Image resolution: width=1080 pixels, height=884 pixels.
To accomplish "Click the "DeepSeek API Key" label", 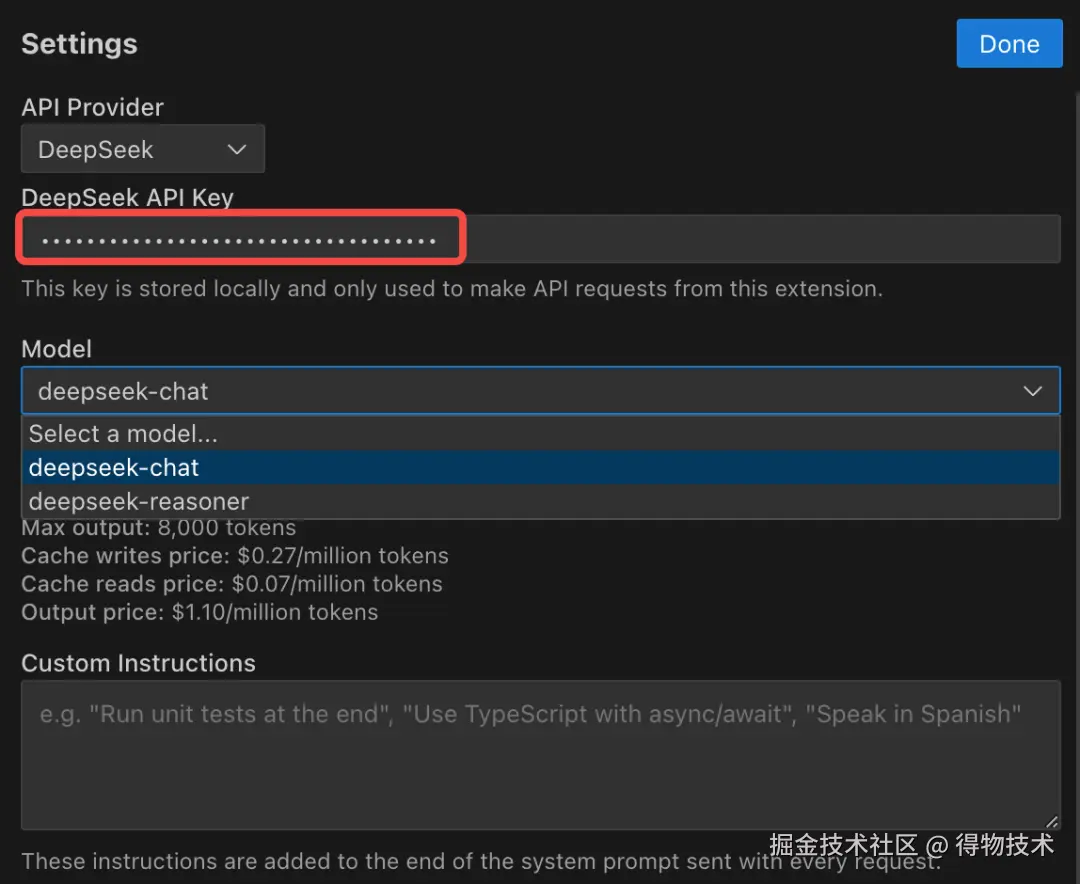I will tap(127, 197).
